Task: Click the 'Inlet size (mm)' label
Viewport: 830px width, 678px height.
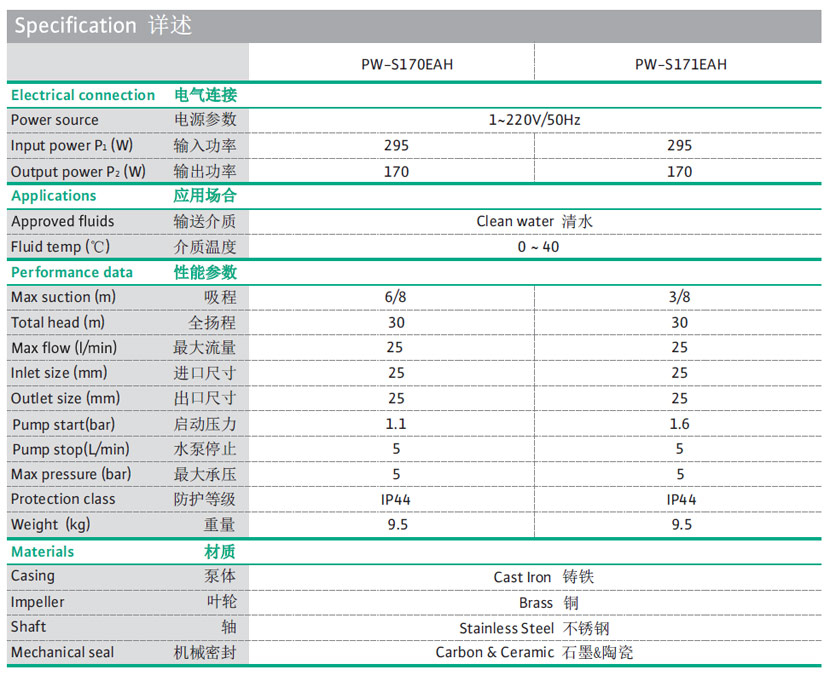Action: pyautogui.click(x=59, y=373)
